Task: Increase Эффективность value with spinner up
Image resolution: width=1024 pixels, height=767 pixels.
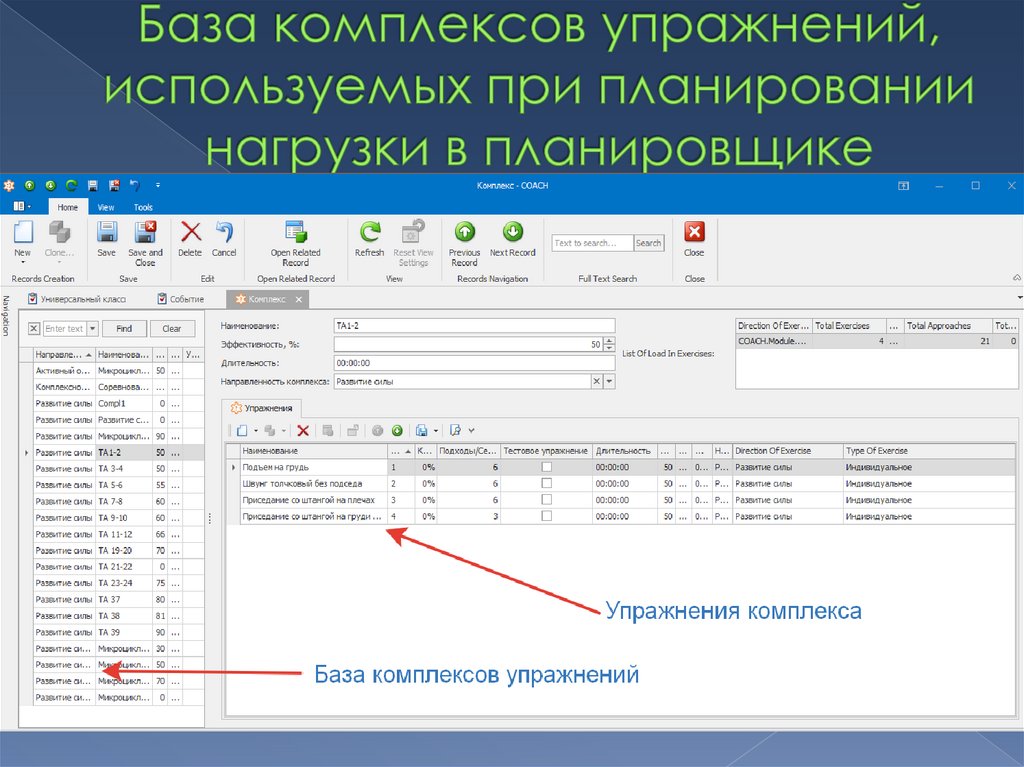Action: coord(609,340)
